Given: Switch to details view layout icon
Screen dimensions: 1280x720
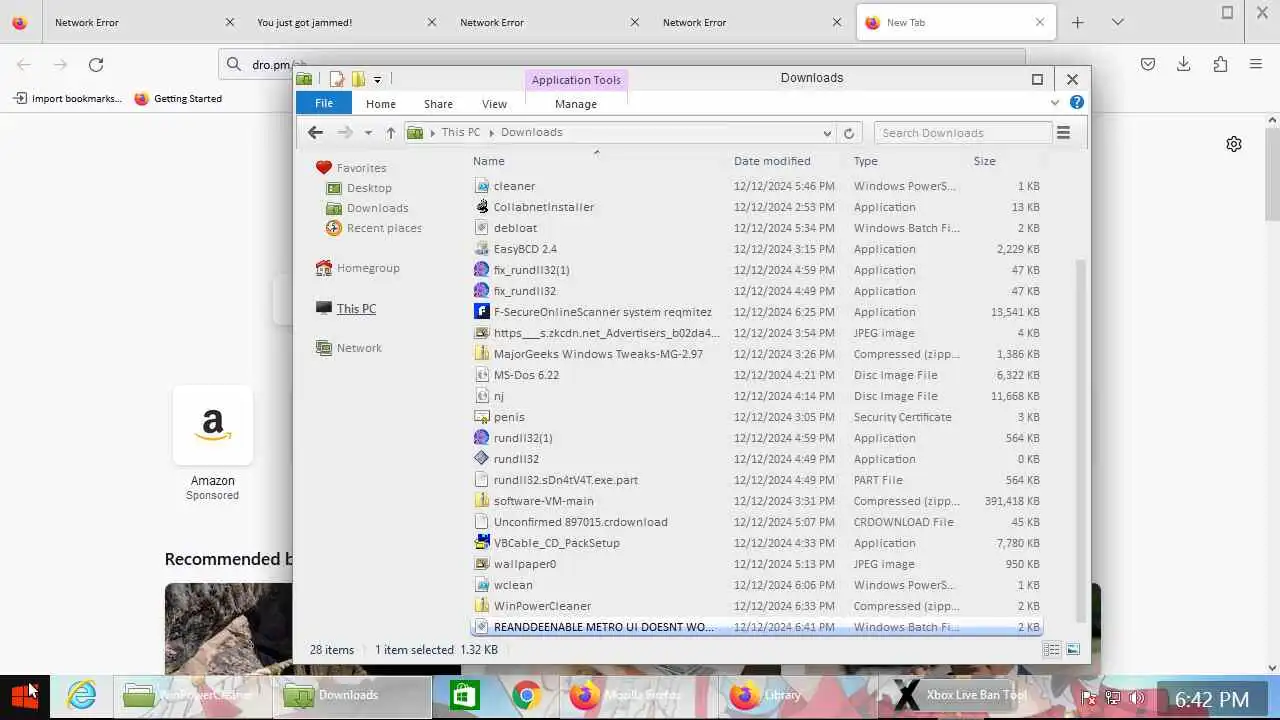Looking at the screenshot, I should 1052,650.
